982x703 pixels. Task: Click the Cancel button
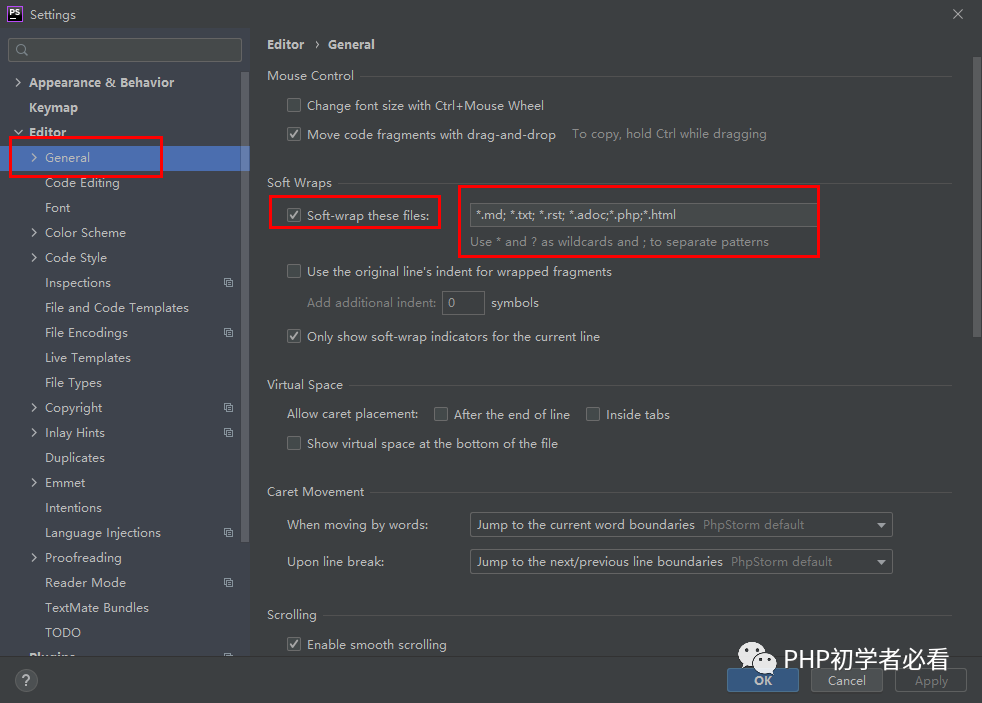tap(847, 680)
